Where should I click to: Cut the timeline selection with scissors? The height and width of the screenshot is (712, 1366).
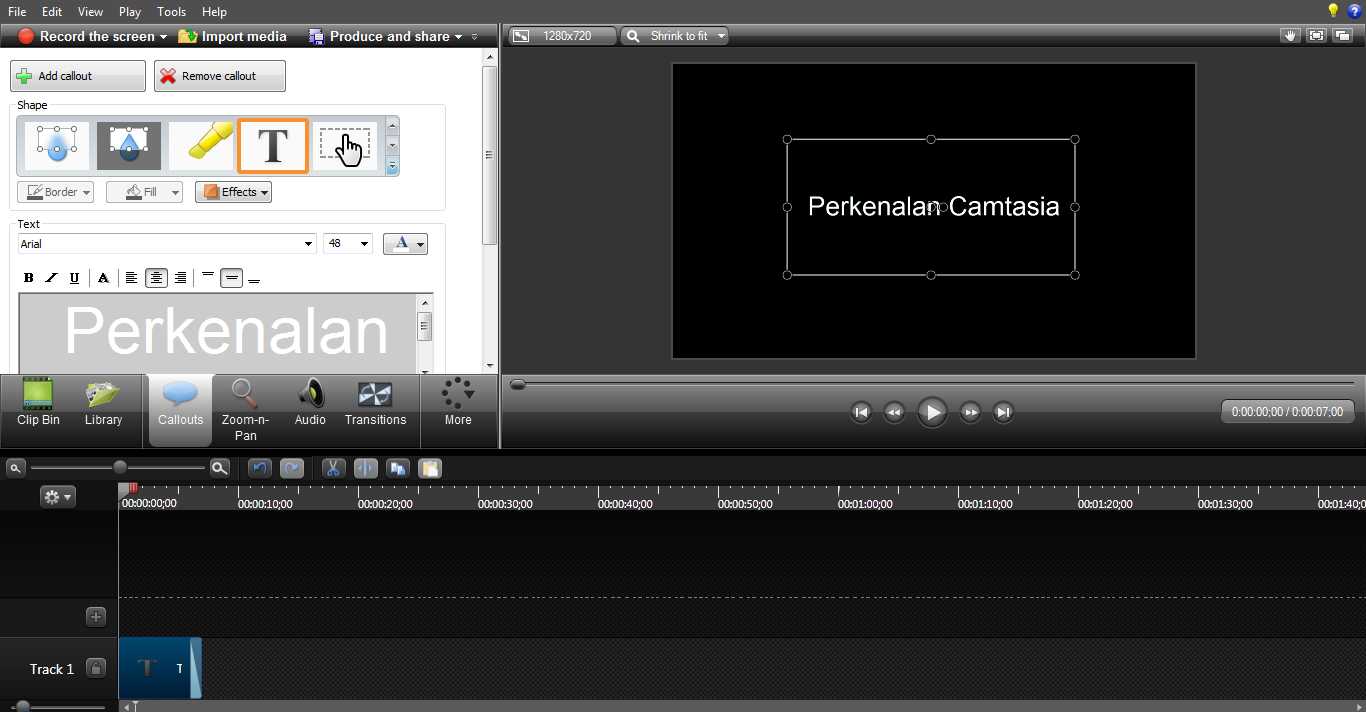click(333, 468)
